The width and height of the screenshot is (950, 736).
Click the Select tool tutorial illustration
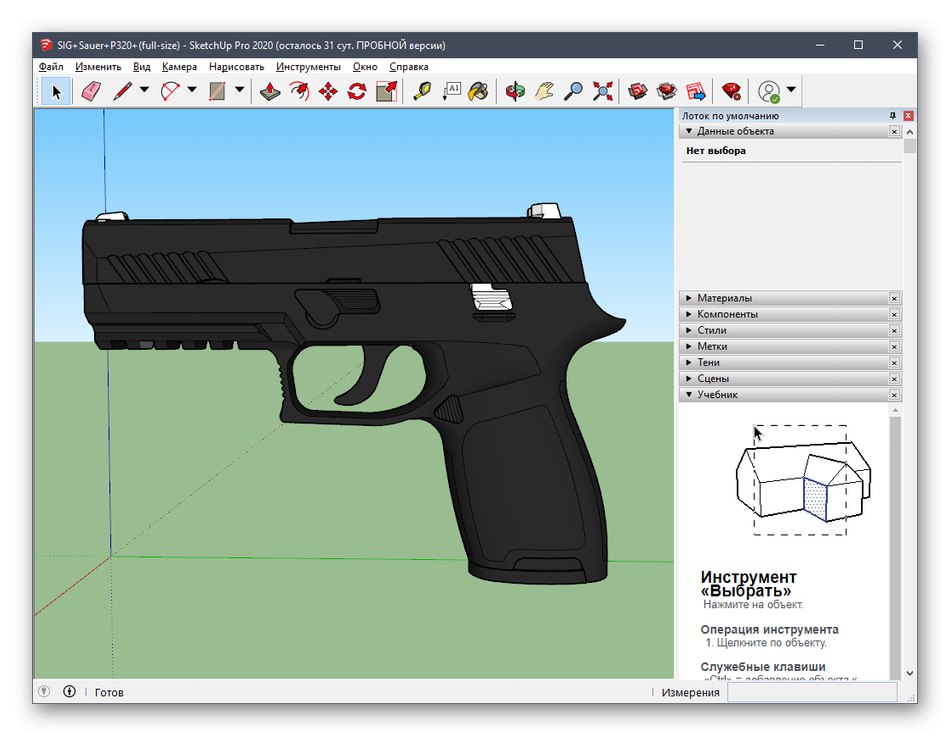801,479
